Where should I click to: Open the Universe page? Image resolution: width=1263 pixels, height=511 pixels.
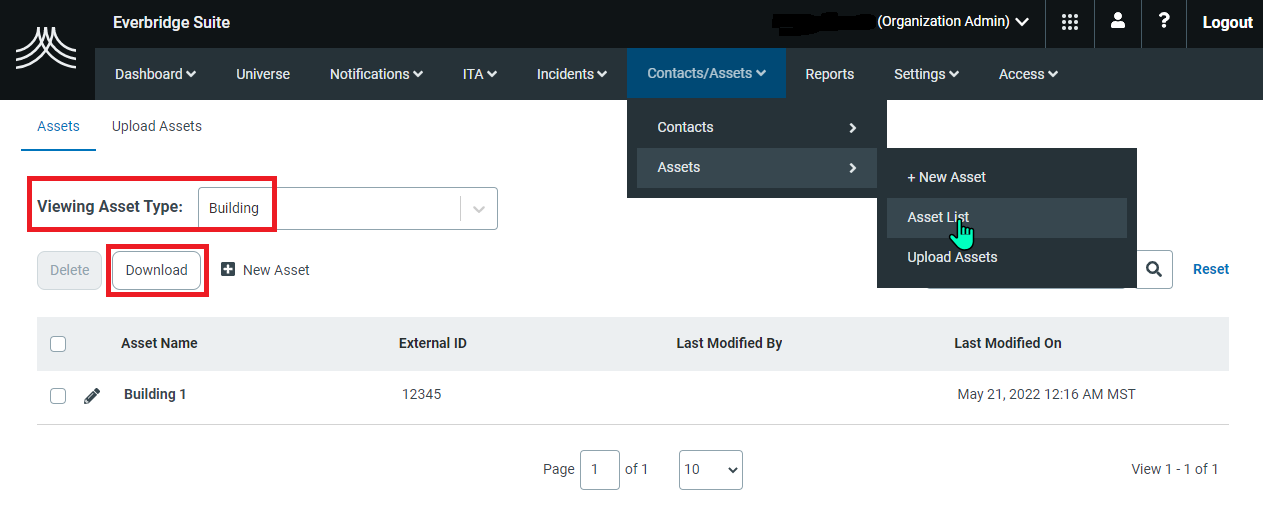(263, 74)
